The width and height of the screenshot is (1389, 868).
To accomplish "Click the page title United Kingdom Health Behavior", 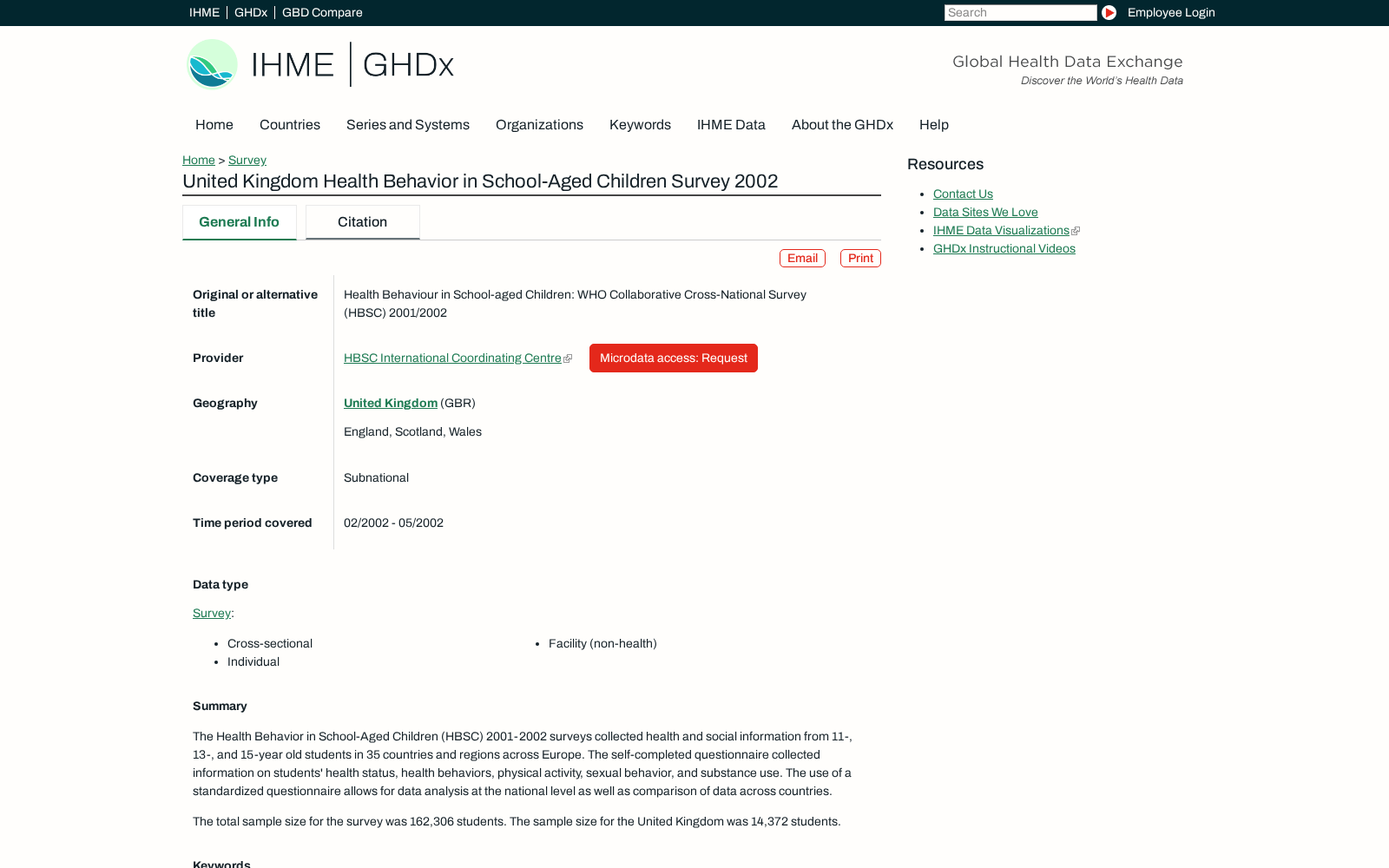I will pos(480,181).
